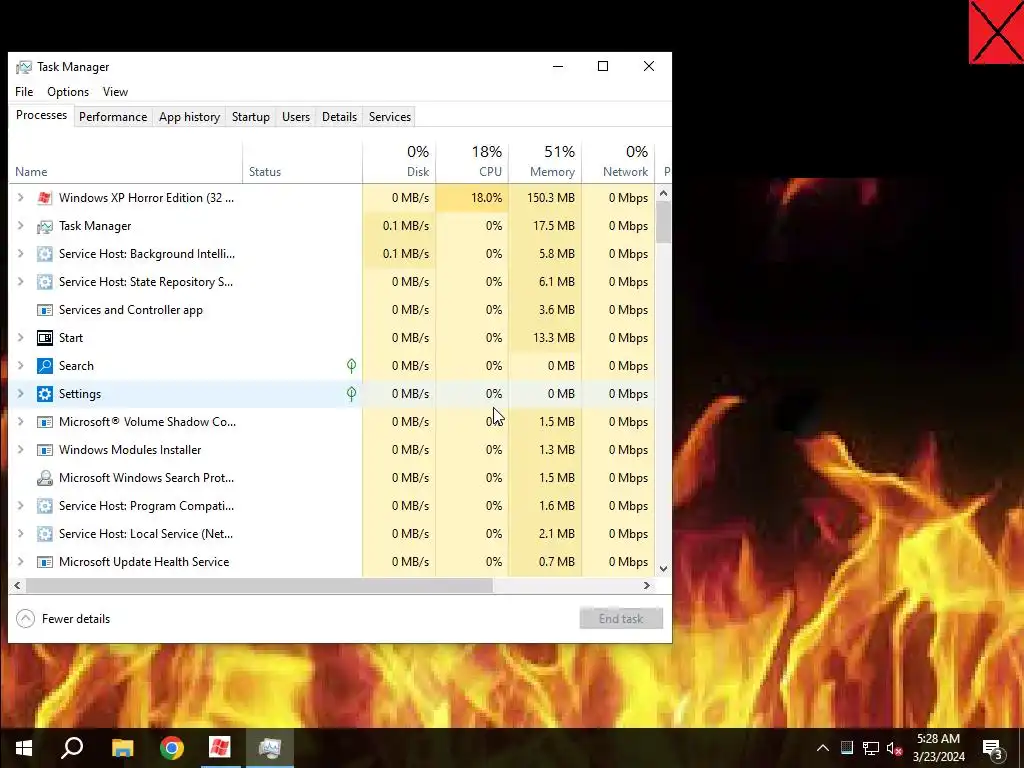This screenshot has height=768, width=1024.
Task: Click the Settings process gear icon
Action: (x=44, y=394)
